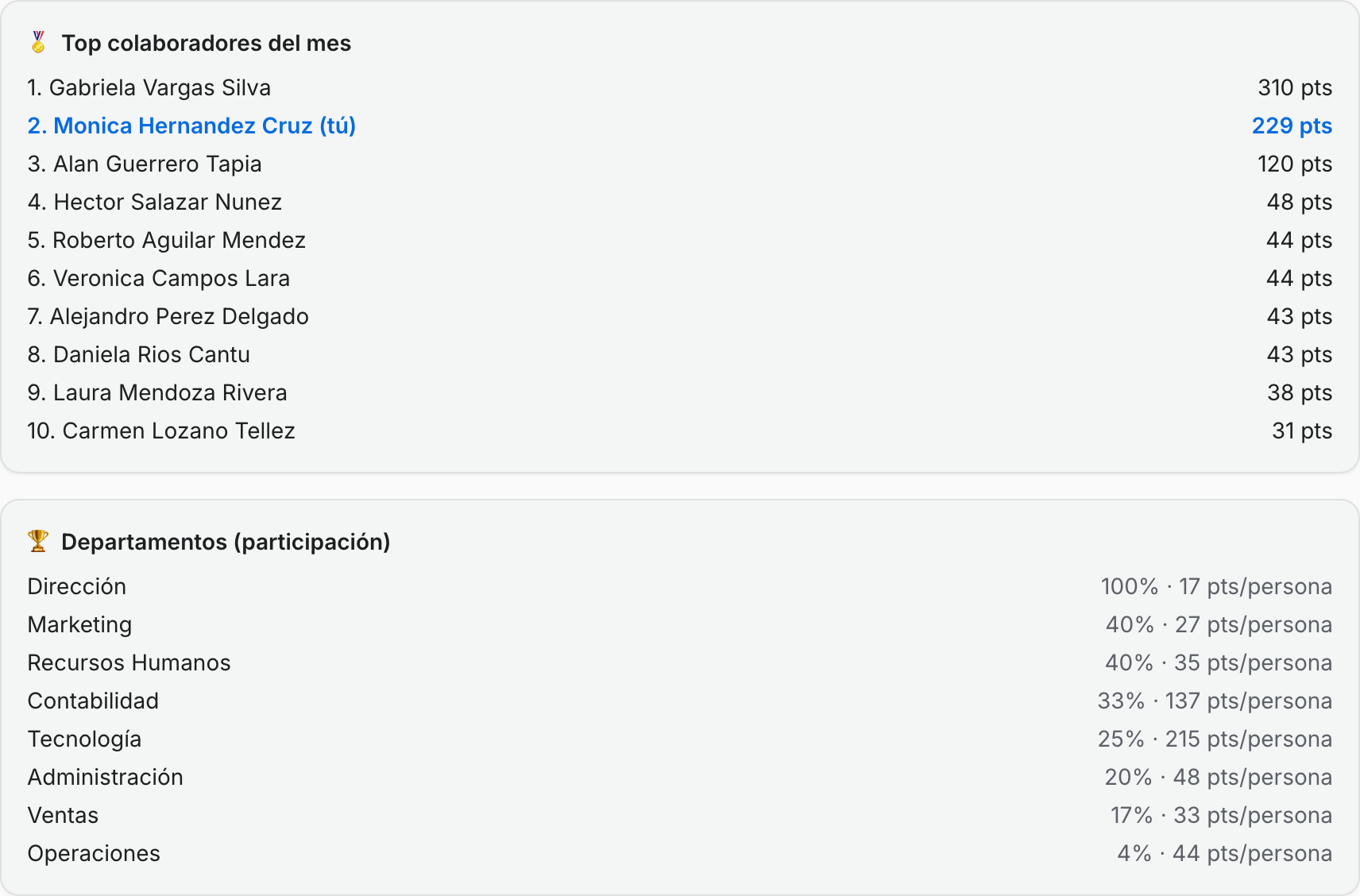The width and height of the screenshot is (1360, 896).
Task: Click the medal icon beside Top colaboradores
Action: point(38,42)
